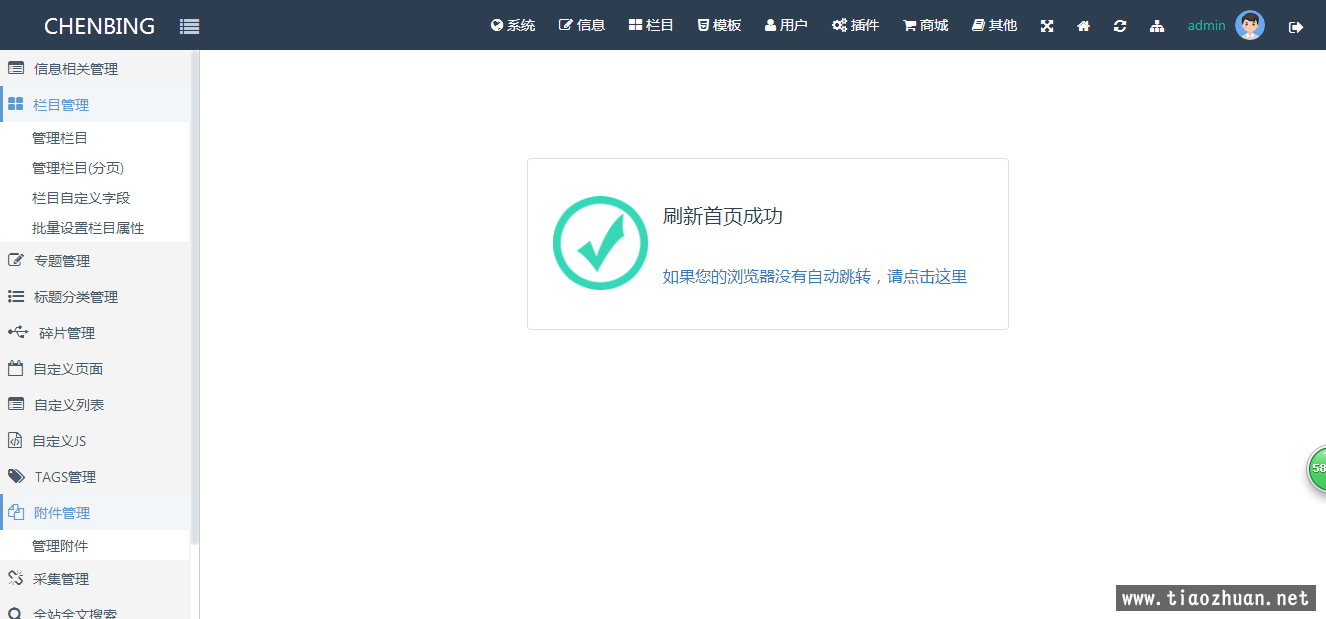Click the home icon in top bar
The height and width of the screenshot is (619, 1326).
1083,26
